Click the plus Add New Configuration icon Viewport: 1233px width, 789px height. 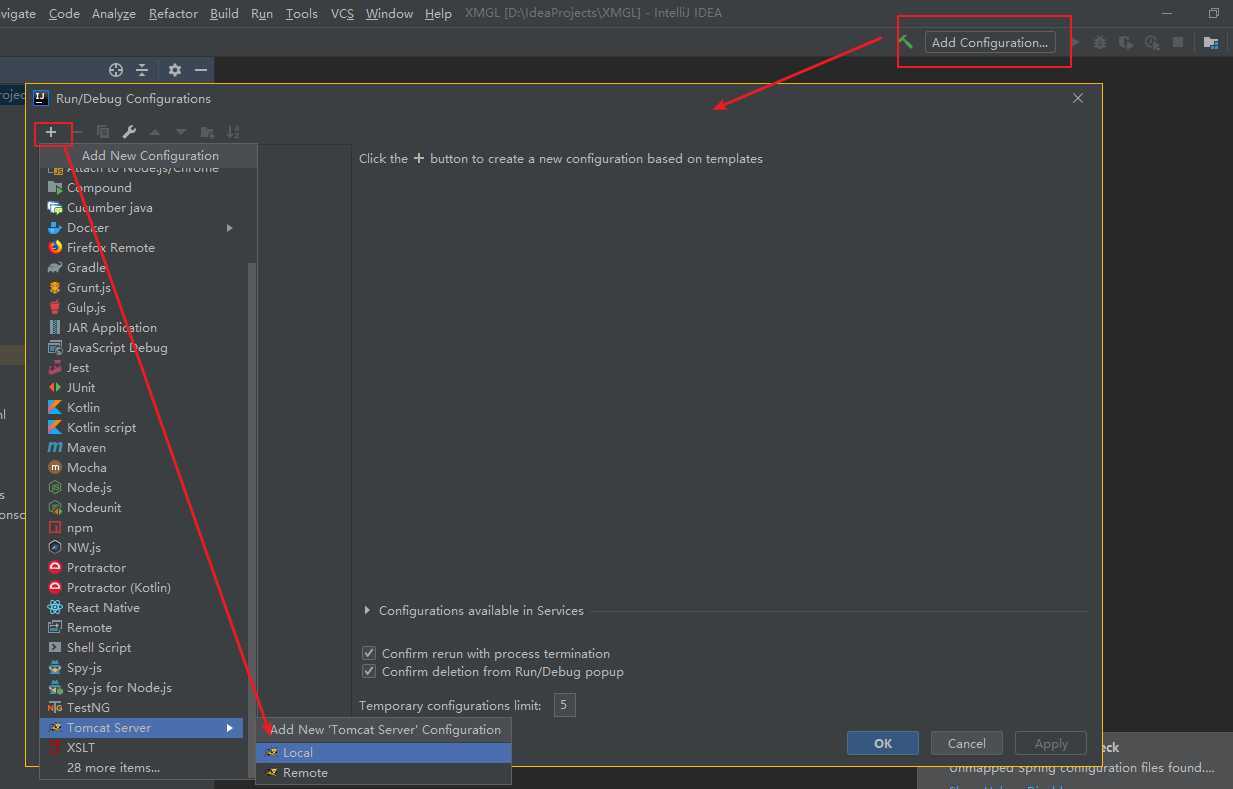click(x=51, y=132)
